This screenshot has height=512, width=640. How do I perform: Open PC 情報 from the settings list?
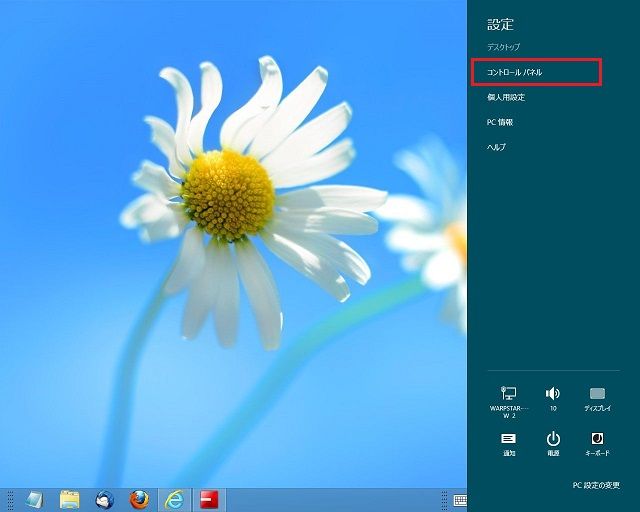click(500, 122)
